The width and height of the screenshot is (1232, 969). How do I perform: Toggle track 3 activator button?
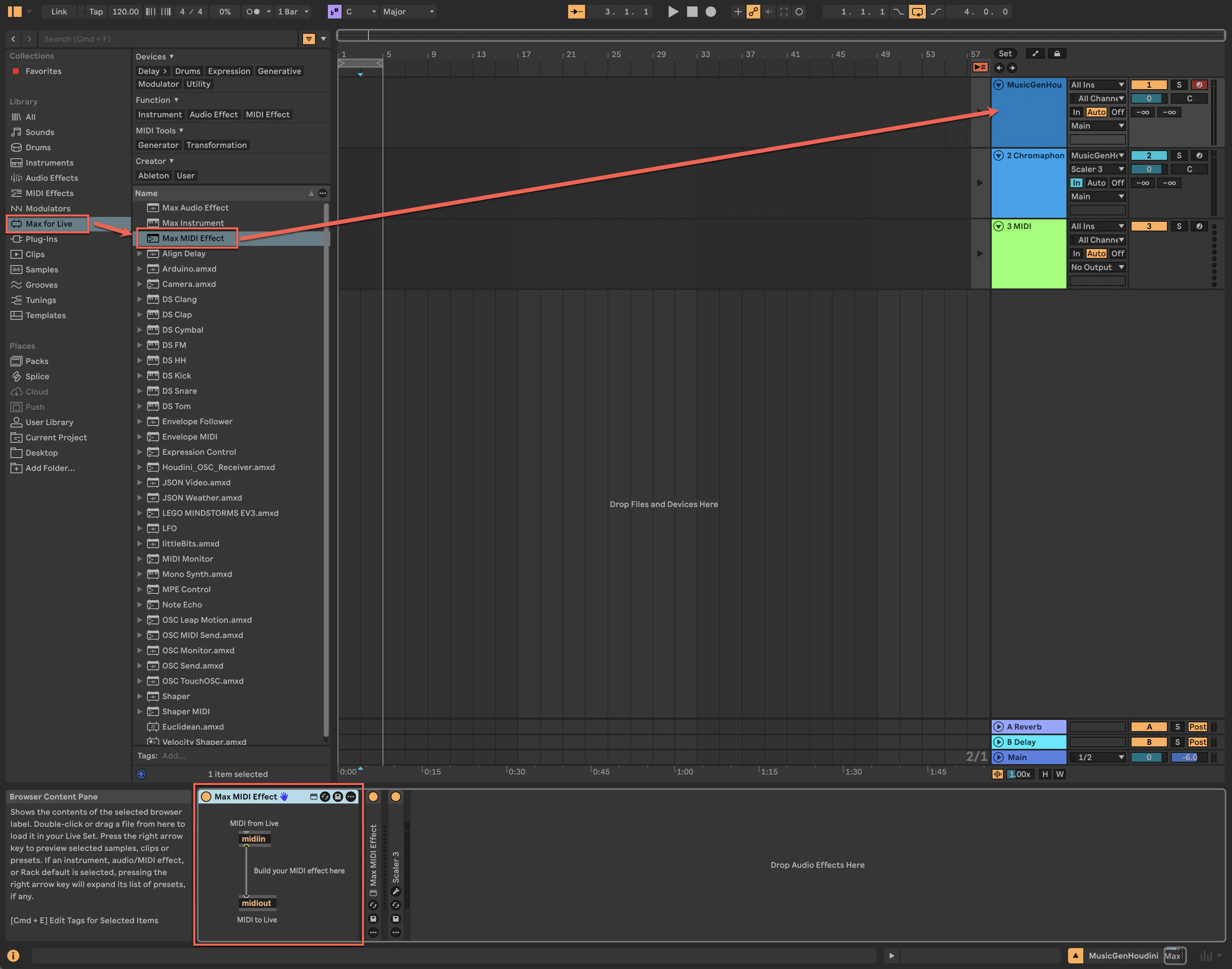coord(1148,226)
